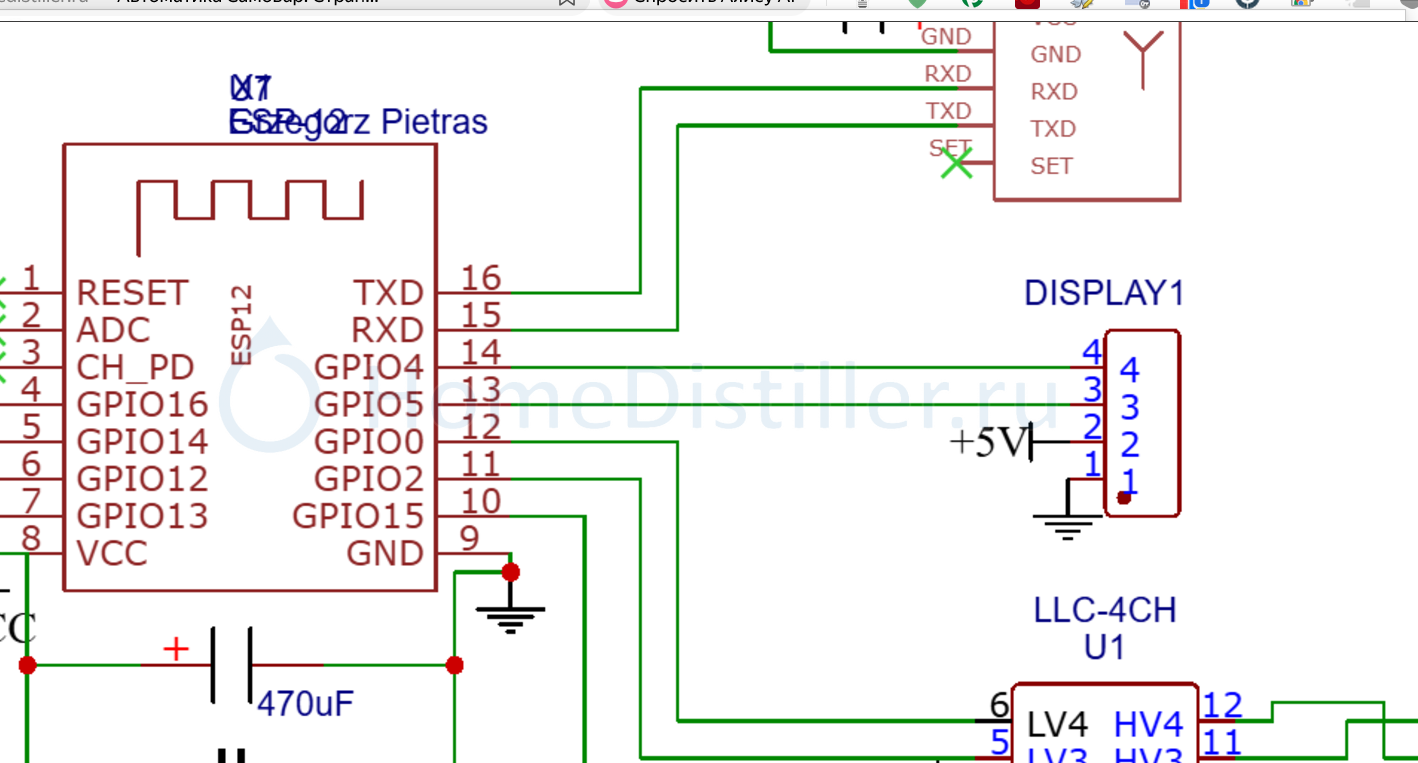Click the ground symbol below DISPLAY1 pin 1
Screen dimensions: 1418x763
[1067, 524]
